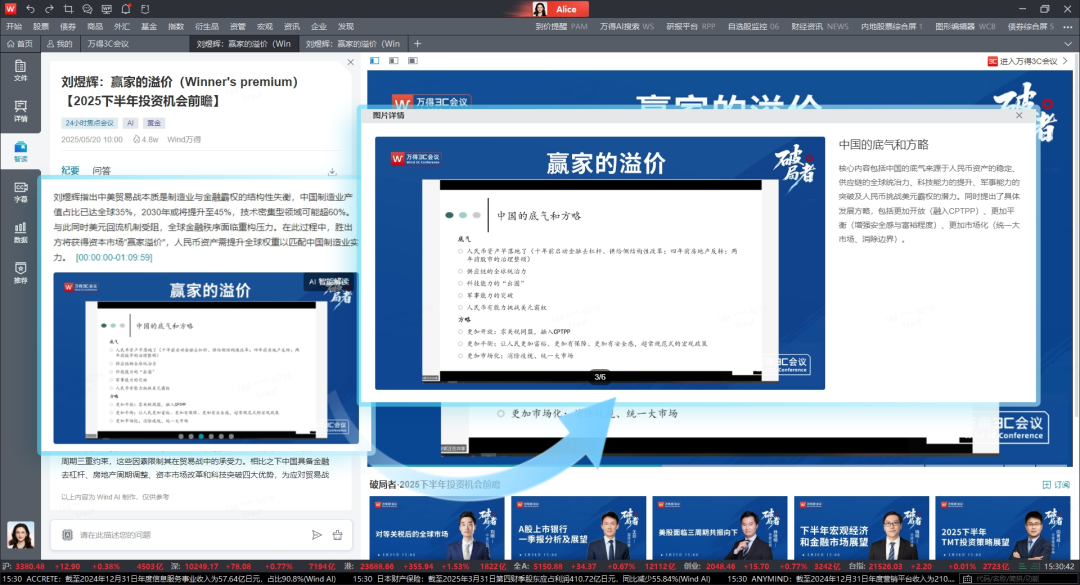Open the 股票 menu
Screen dimensions: 1080x585
pos(41,26)
